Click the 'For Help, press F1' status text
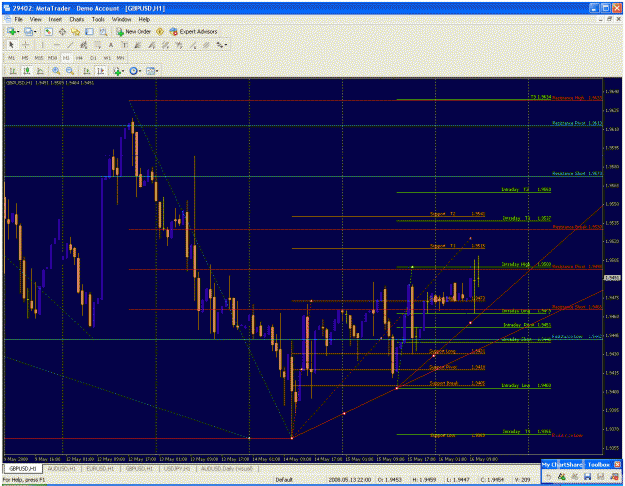 24,480
